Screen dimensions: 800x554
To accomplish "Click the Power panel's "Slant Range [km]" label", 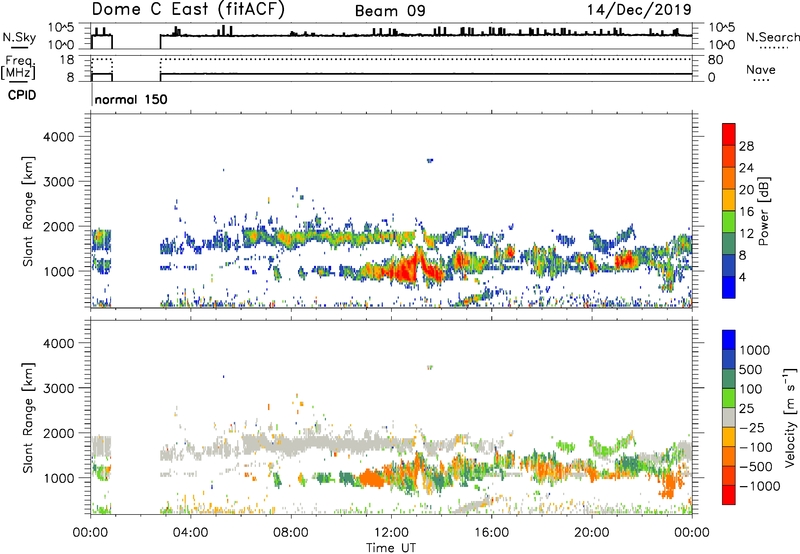I will pos(29,211).
